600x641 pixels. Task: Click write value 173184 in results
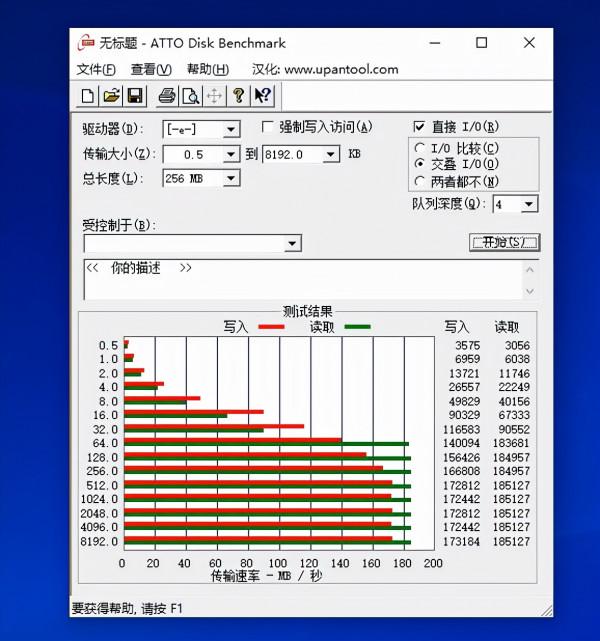tap(461, 542)
